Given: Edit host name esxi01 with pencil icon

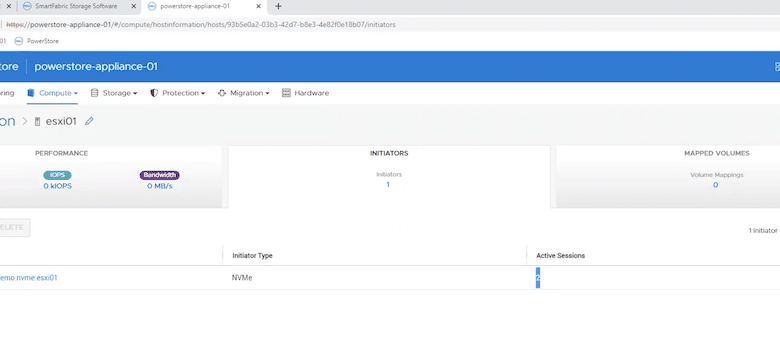Looking at the screenshot, I should [89, 121].
